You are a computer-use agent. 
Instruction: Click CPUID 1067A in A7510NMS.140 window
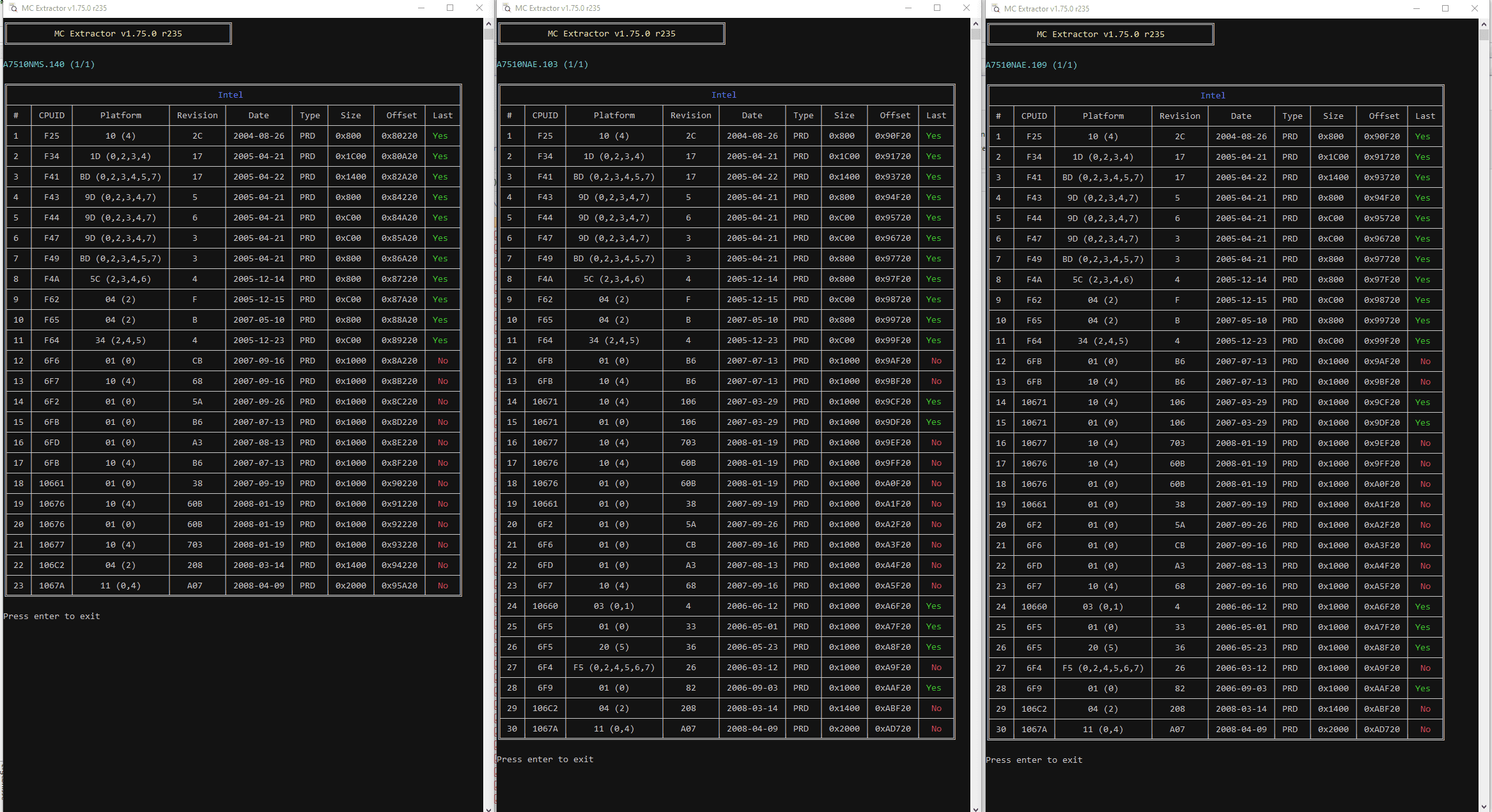pyautogui.click(x=52, y=586)
